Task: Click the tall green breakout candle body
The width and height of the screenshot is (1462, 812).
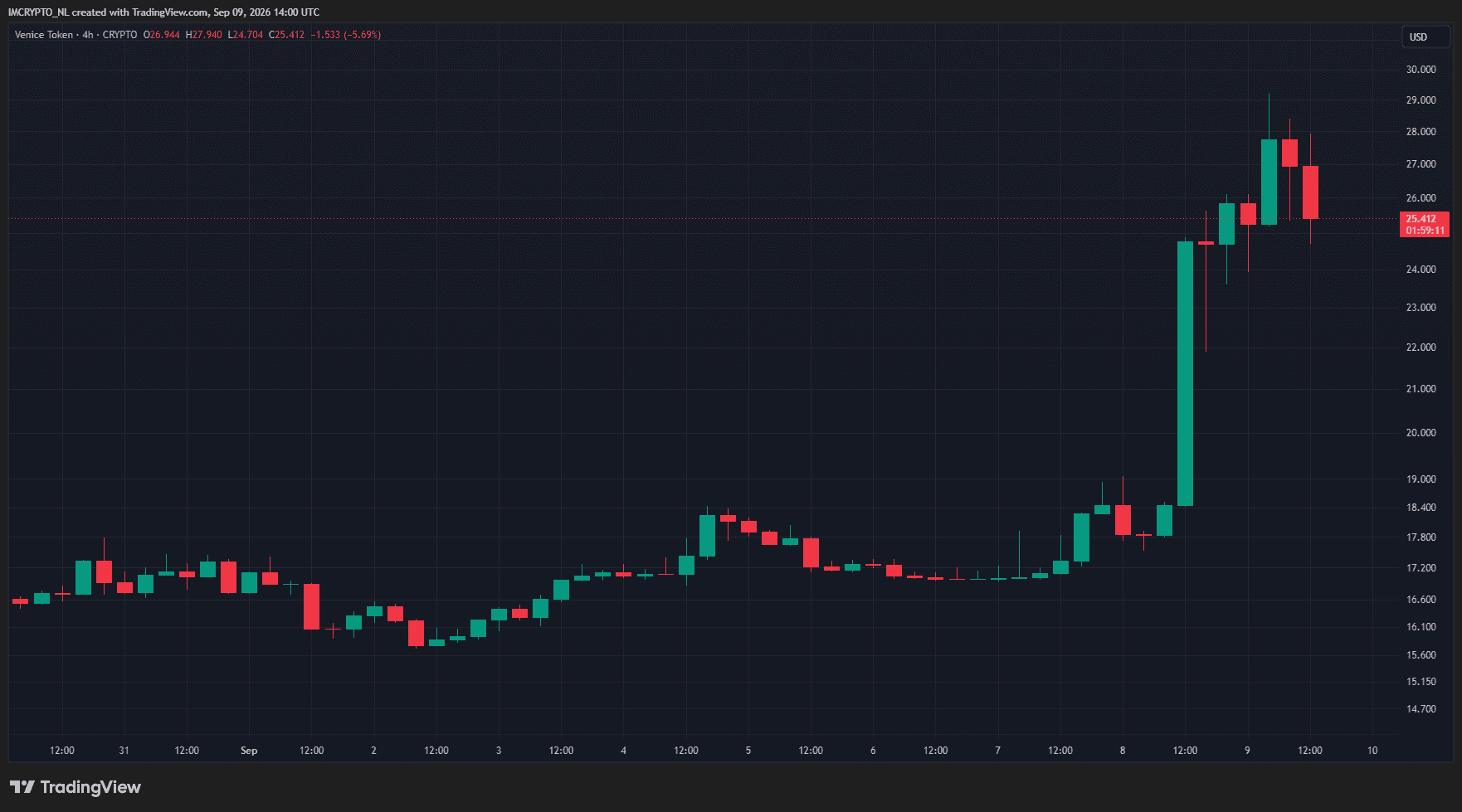Action: [x=1185, y=373]
